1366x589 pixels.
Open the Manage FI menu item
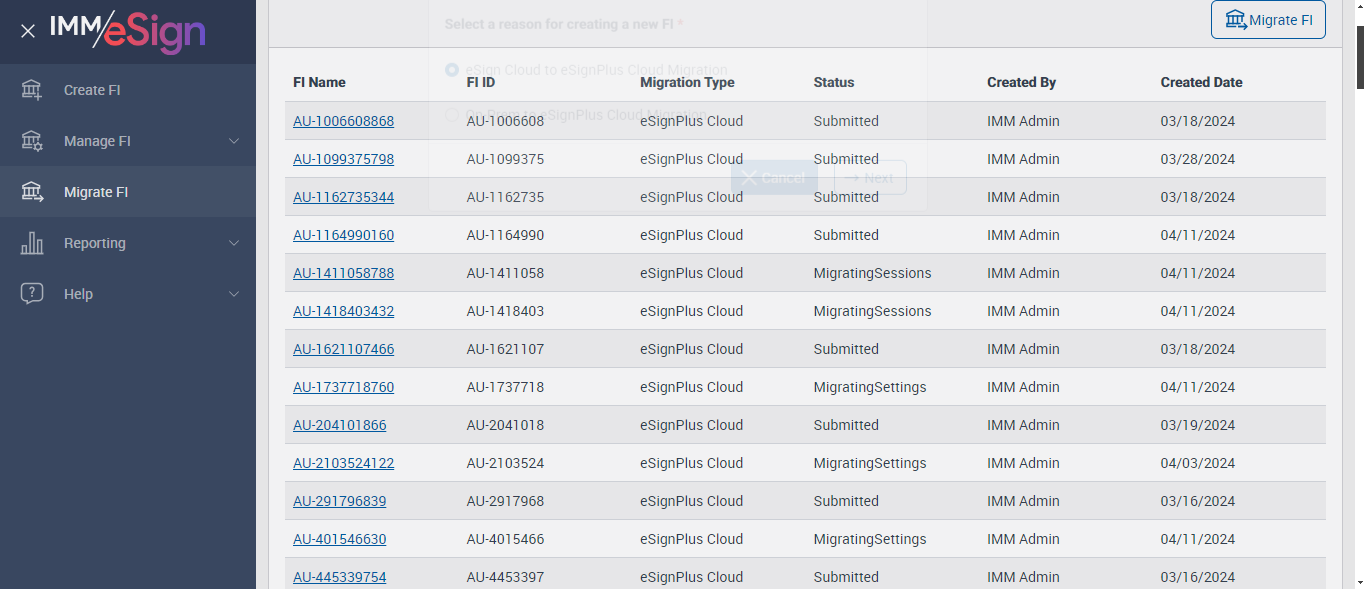pyautogui.click(x=128, y=141)
